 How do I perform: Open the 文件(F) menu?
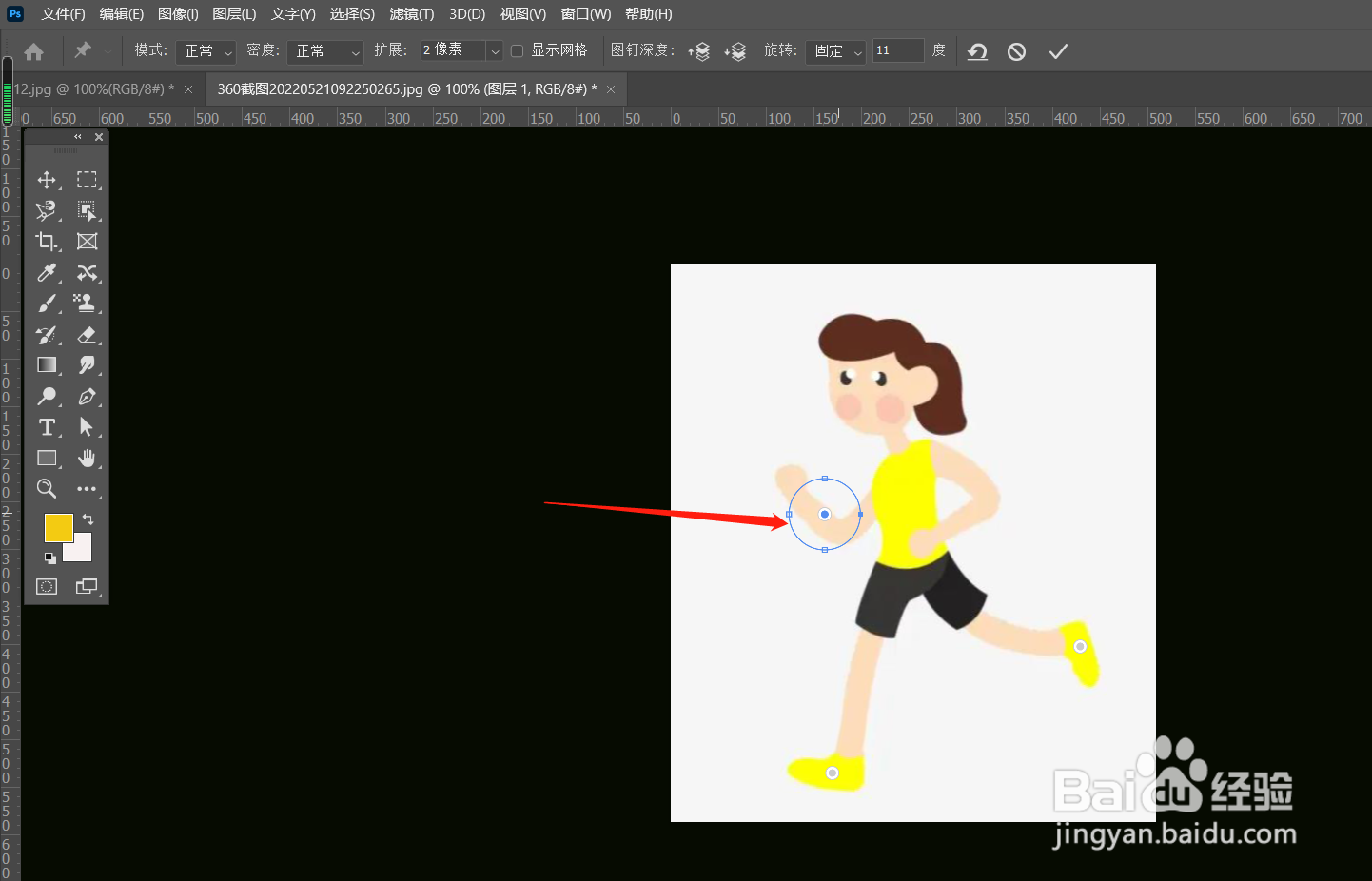(x=63, y=14)
